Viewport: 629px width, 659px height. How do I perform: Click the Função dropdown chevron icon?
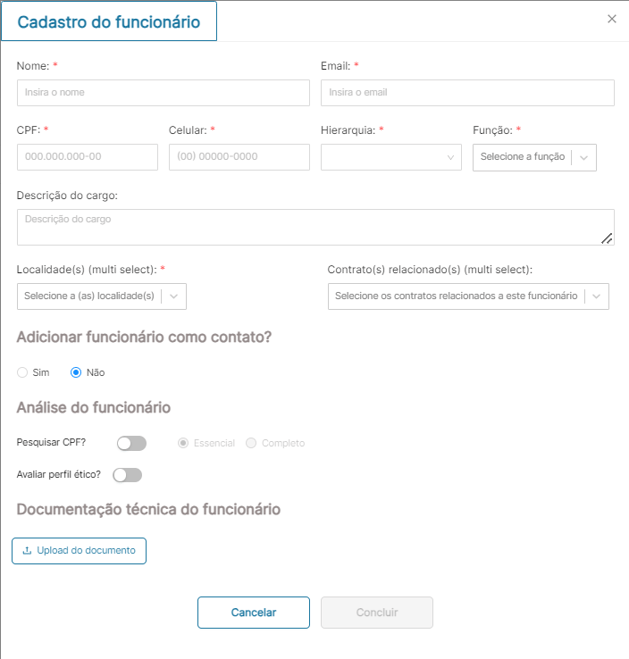[x=584, y=158]
